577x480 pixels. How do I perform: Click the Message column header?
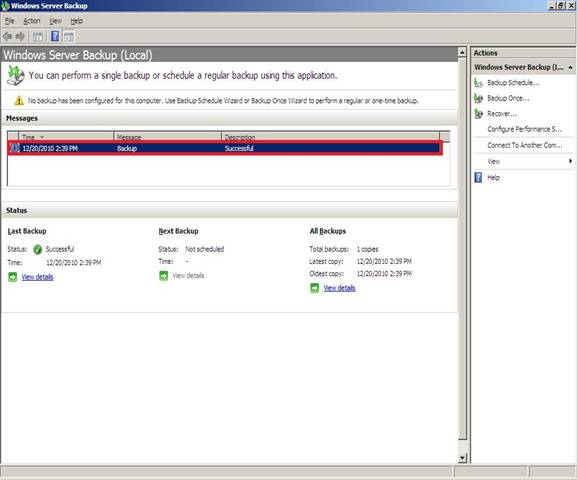(x=167, y=137)
